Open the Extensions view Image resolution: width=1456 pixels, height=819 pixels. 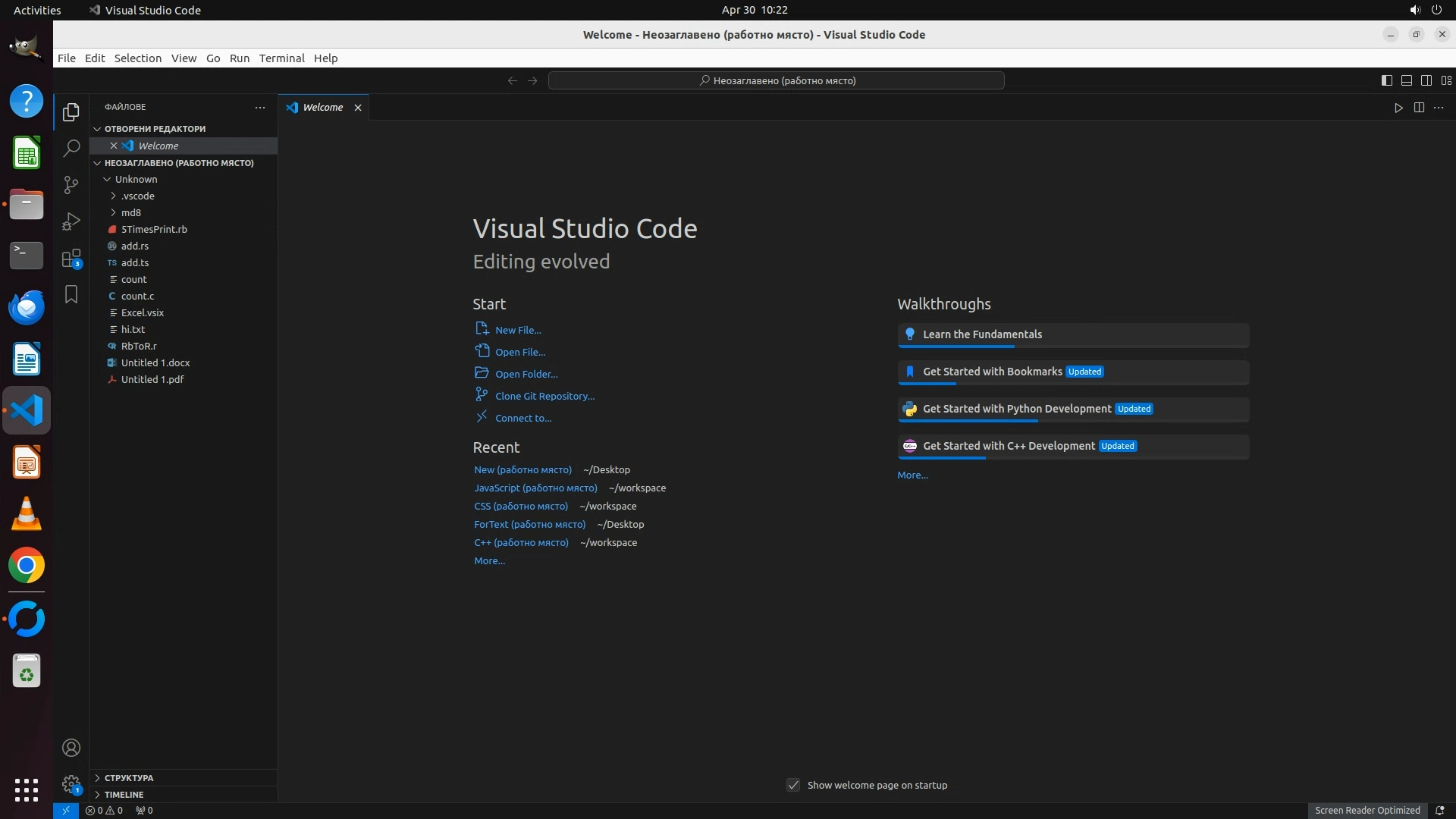click(71, 259)
